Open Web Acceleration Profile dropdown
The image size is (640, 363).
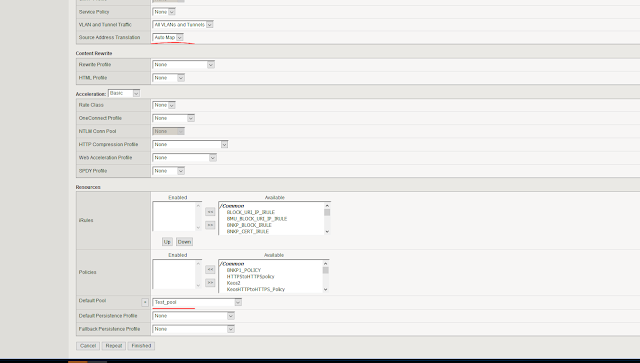(x=184, y=158)
